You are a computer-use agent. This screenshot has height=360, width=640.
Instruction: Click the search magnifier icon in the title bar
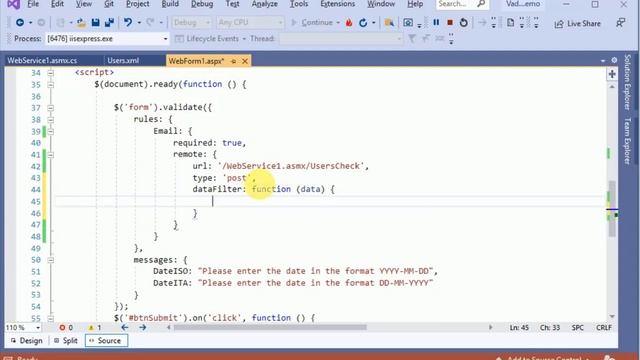(481, 4)
